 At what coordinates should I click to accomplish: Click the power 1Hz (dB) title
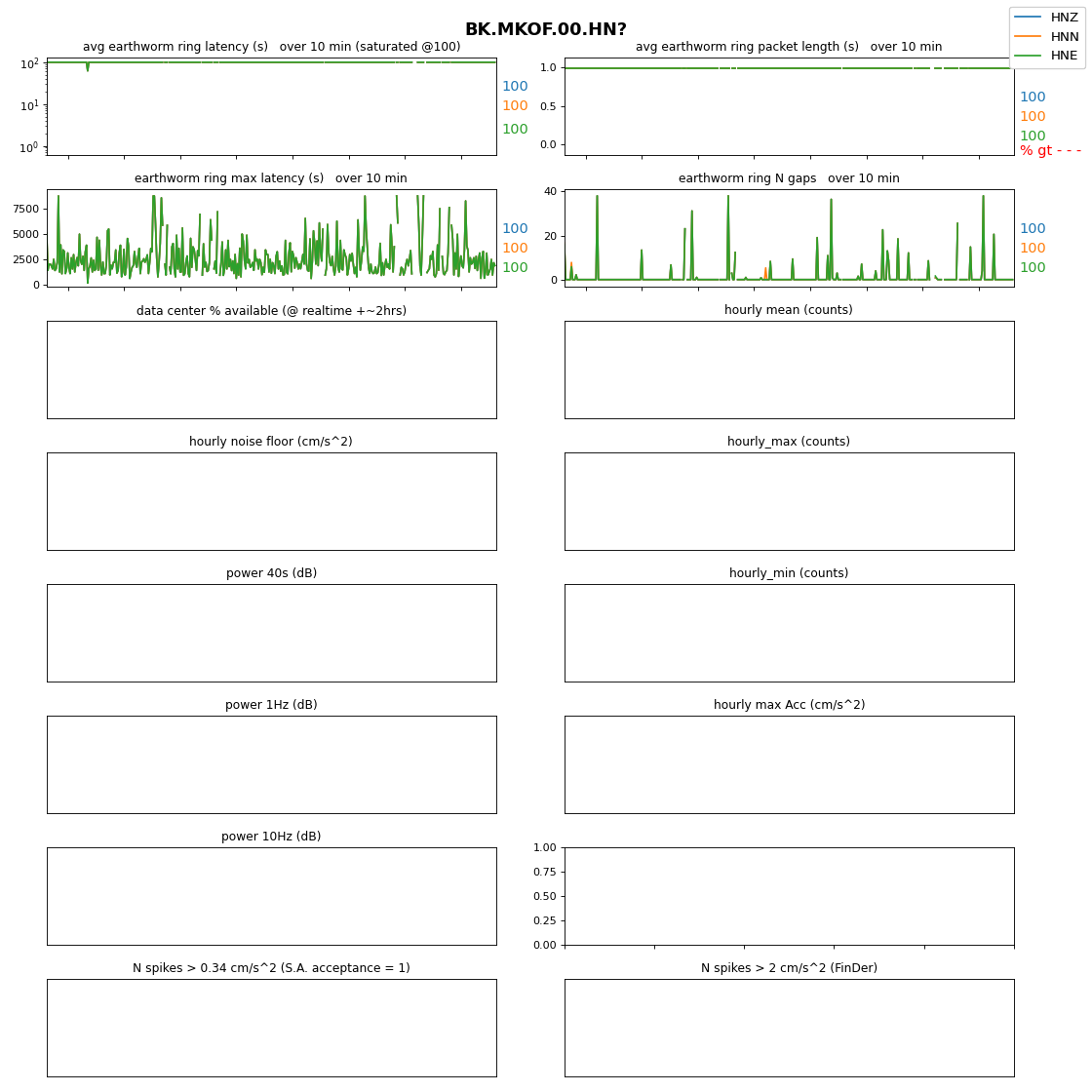point(272,705)
